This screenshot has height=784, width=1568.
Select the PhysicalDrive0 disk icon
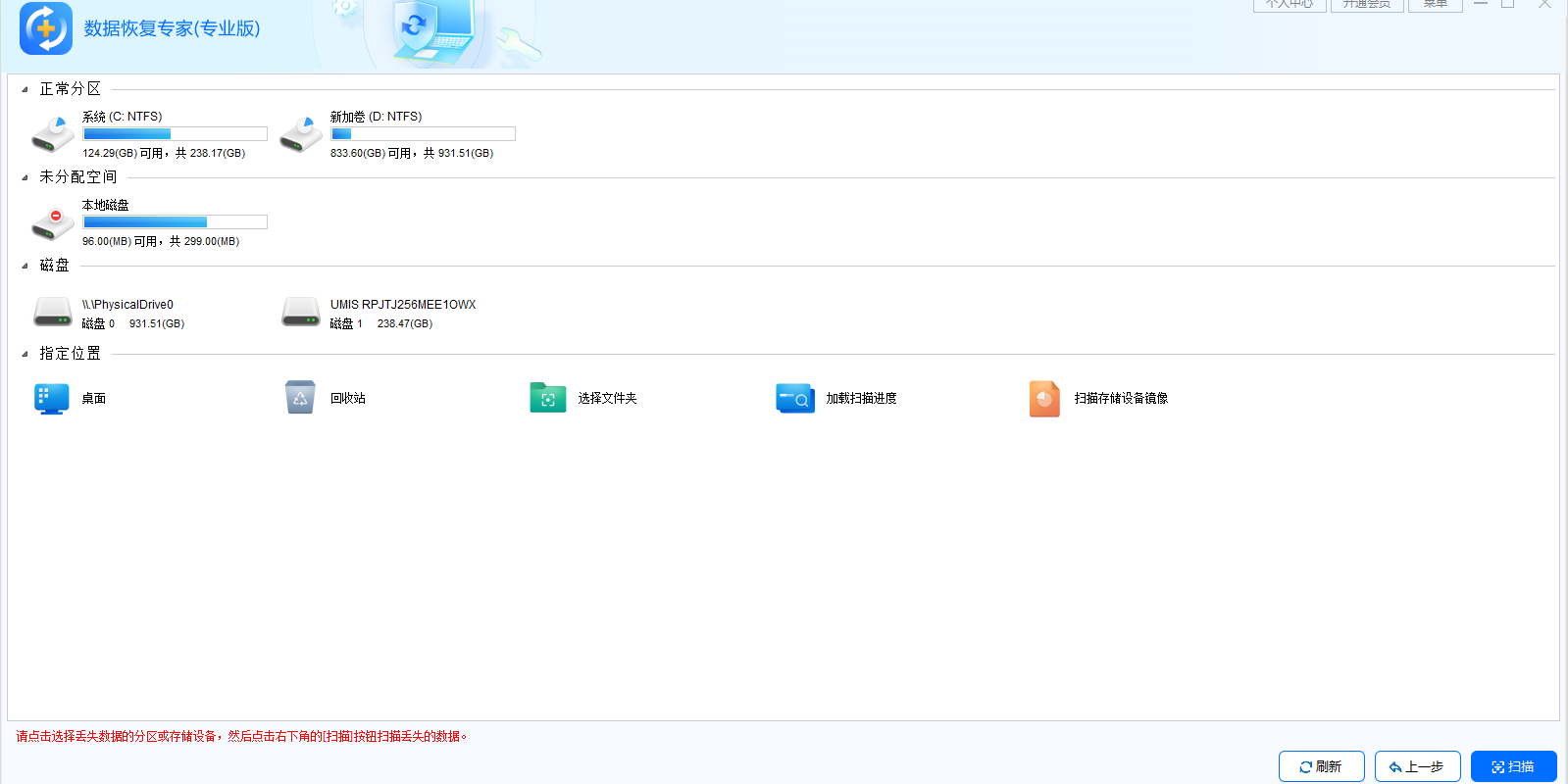(53, 313)
